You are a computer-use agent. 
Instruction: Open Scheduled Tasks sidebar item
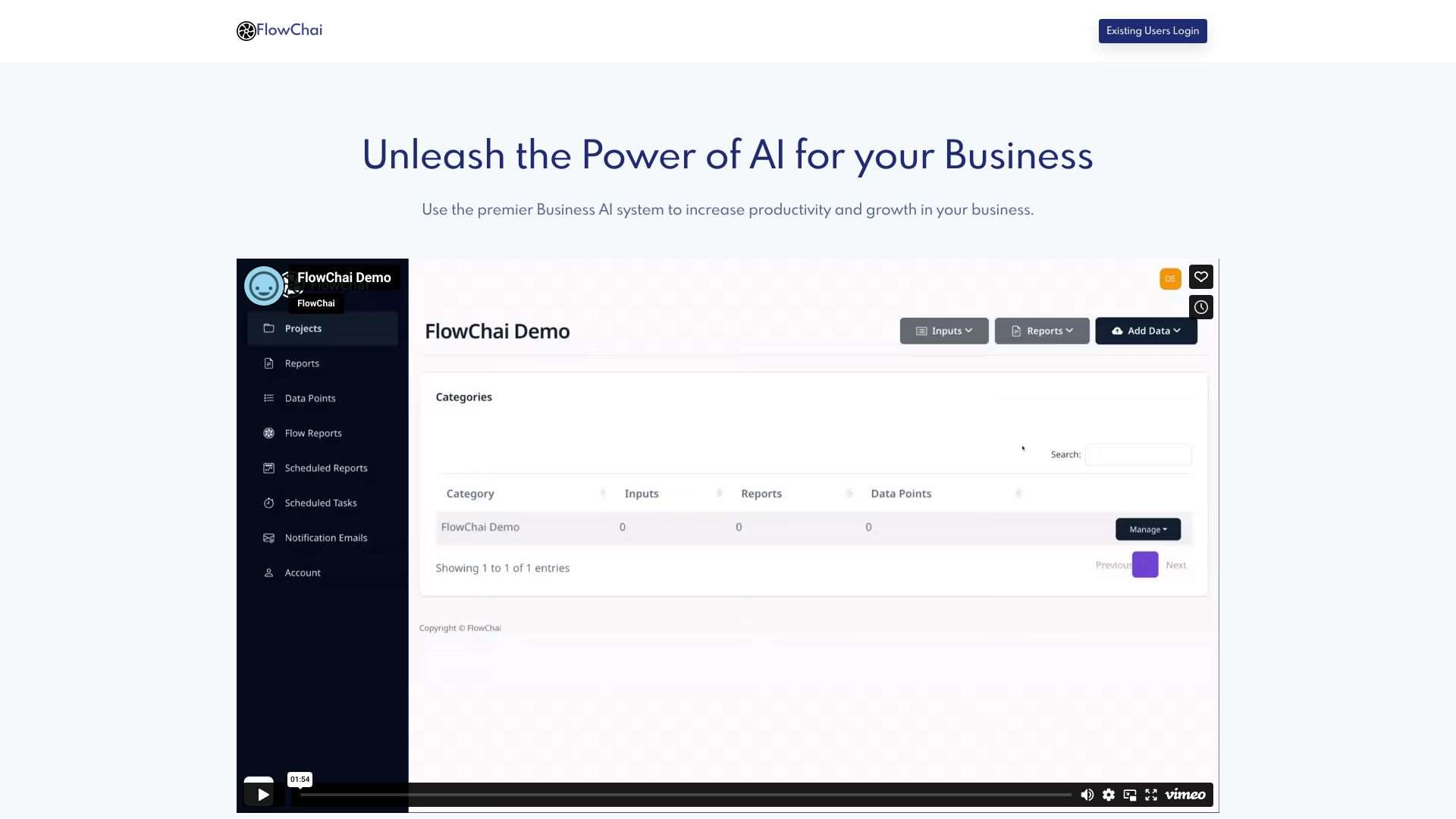pyautogui.click(x=320, y=503)
